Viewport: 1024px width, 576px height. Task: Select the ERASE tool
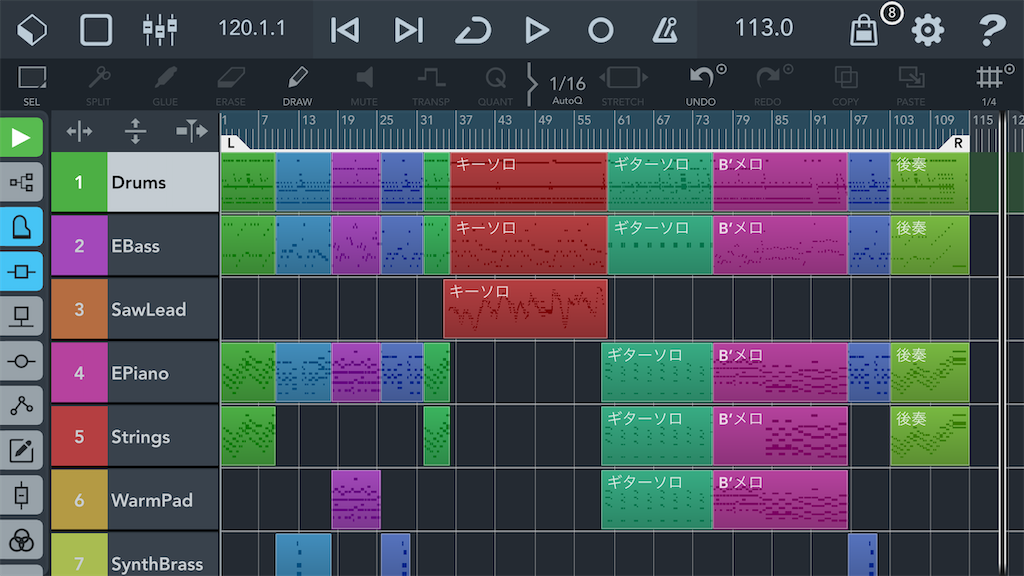pos(231,85)
